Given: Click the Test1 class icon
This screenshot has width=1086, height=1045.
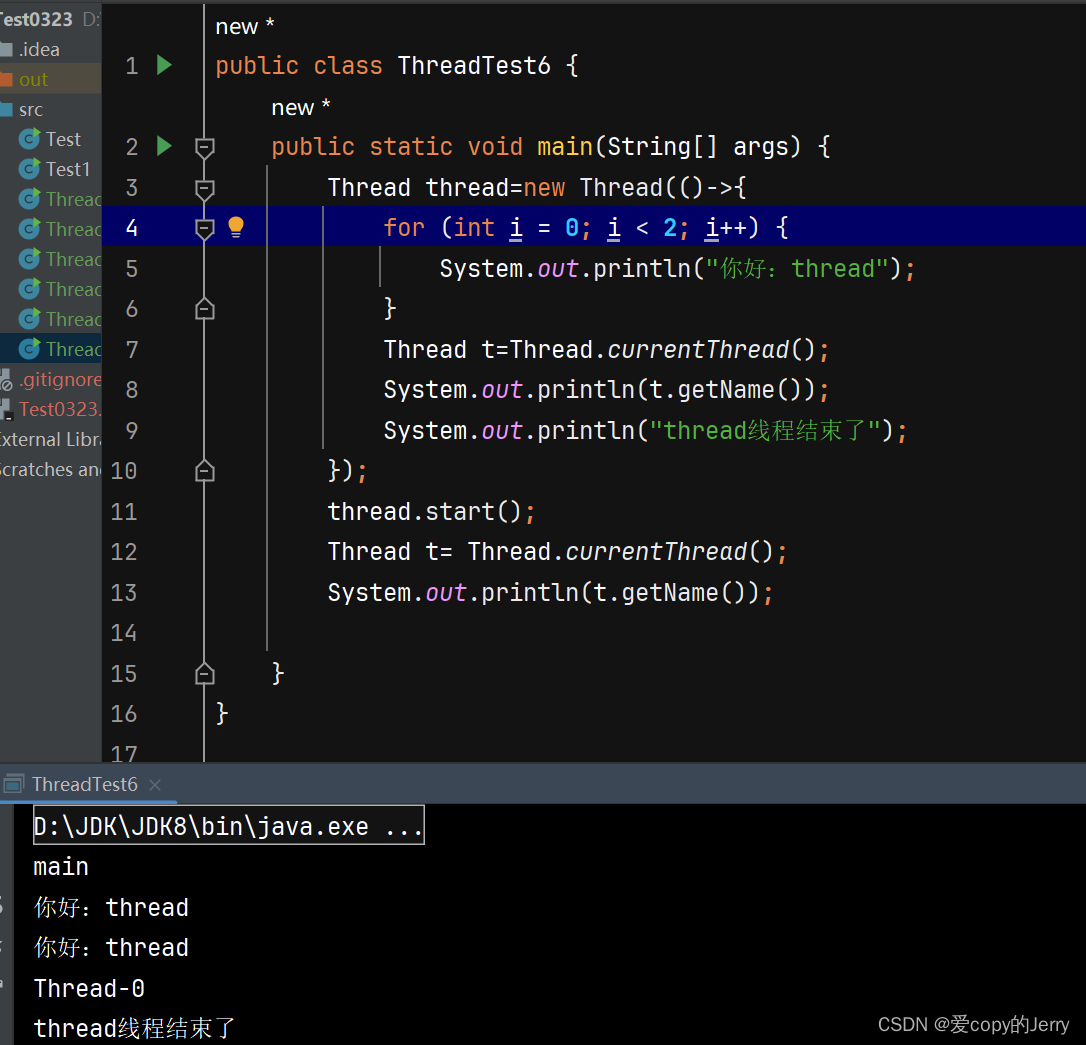Looking at the screenshot, I should click(x=28, y=168).
